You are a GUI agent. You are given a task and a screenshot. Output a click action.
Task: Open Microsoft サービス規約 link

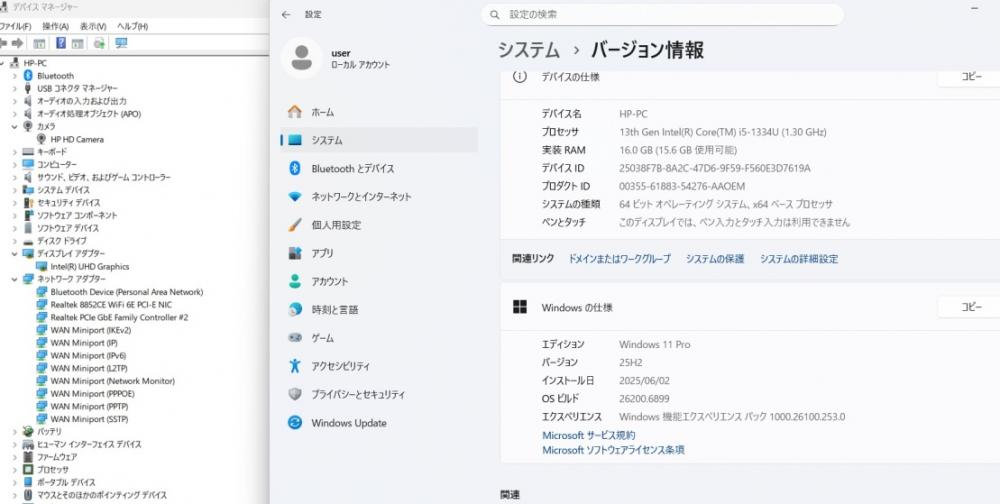point(589,435)
